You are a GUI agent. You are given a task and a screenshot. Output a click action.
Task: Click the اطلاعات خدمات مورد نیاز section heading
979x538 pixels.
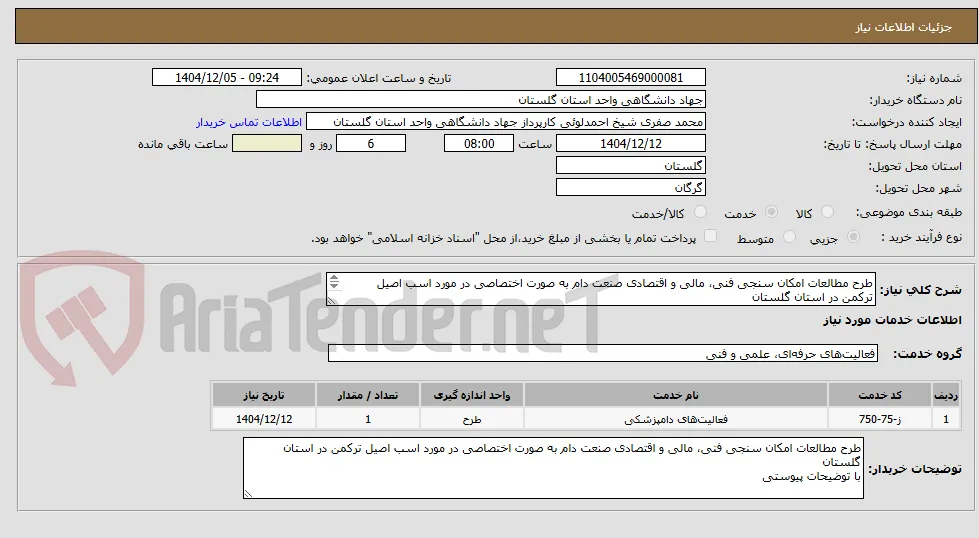click(892, 320)
